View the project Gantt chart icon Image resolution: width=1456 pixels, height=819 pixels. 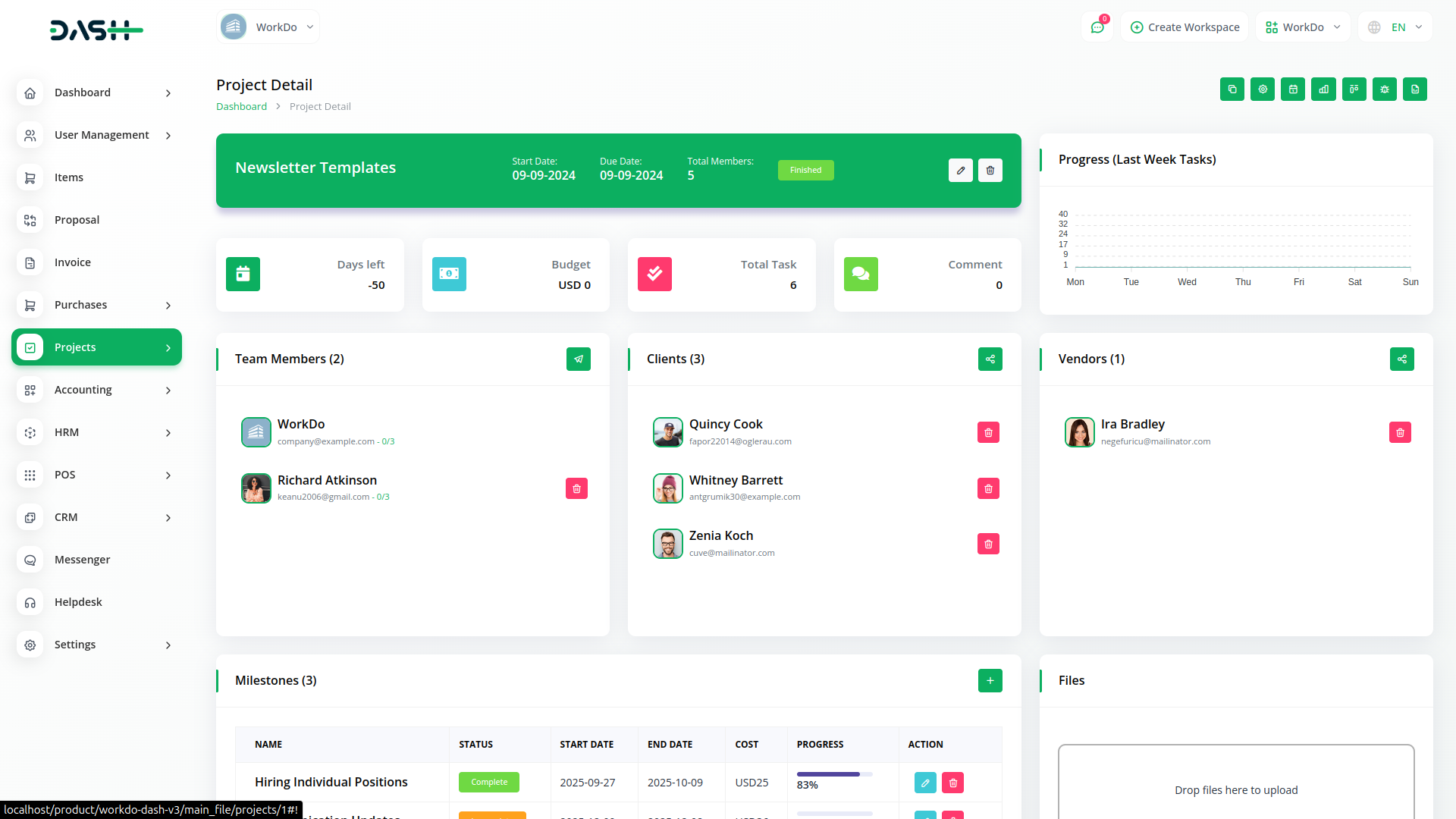1323,89
